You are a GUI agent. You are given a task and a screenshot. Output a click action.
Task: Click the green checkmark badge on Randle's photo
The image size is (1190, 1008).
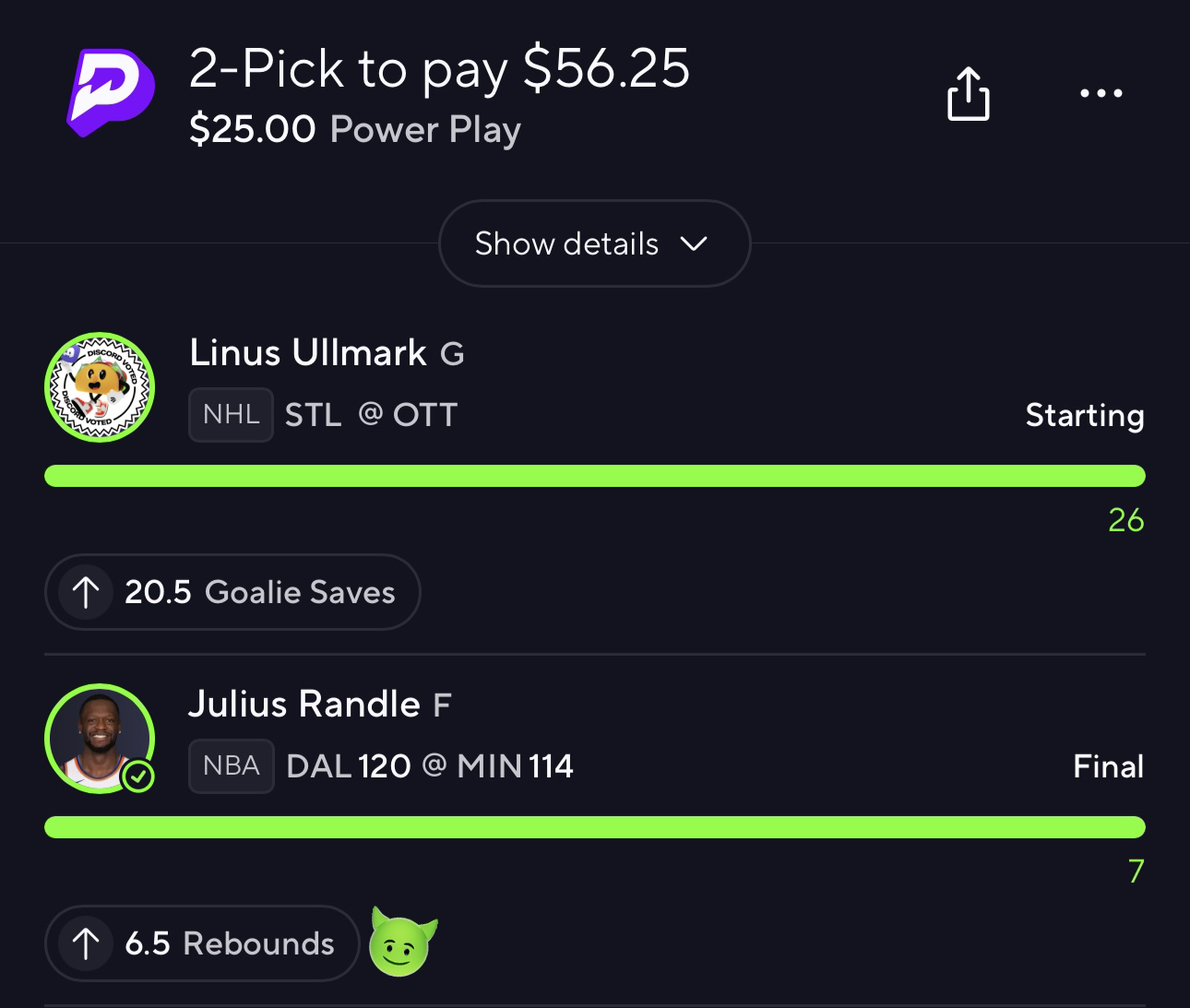(x=138, y=777)
